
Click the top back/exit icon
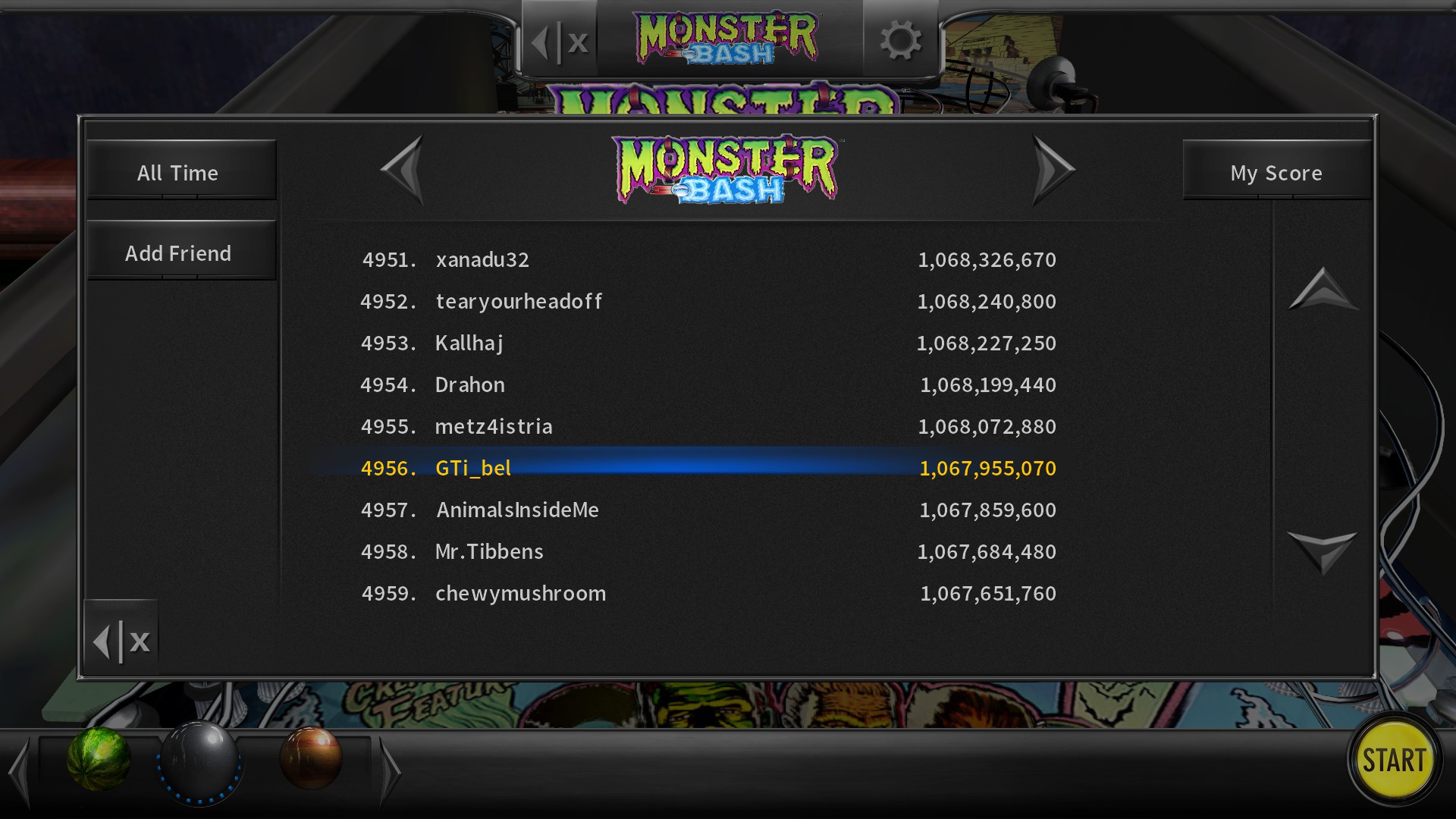pos(560,41)
